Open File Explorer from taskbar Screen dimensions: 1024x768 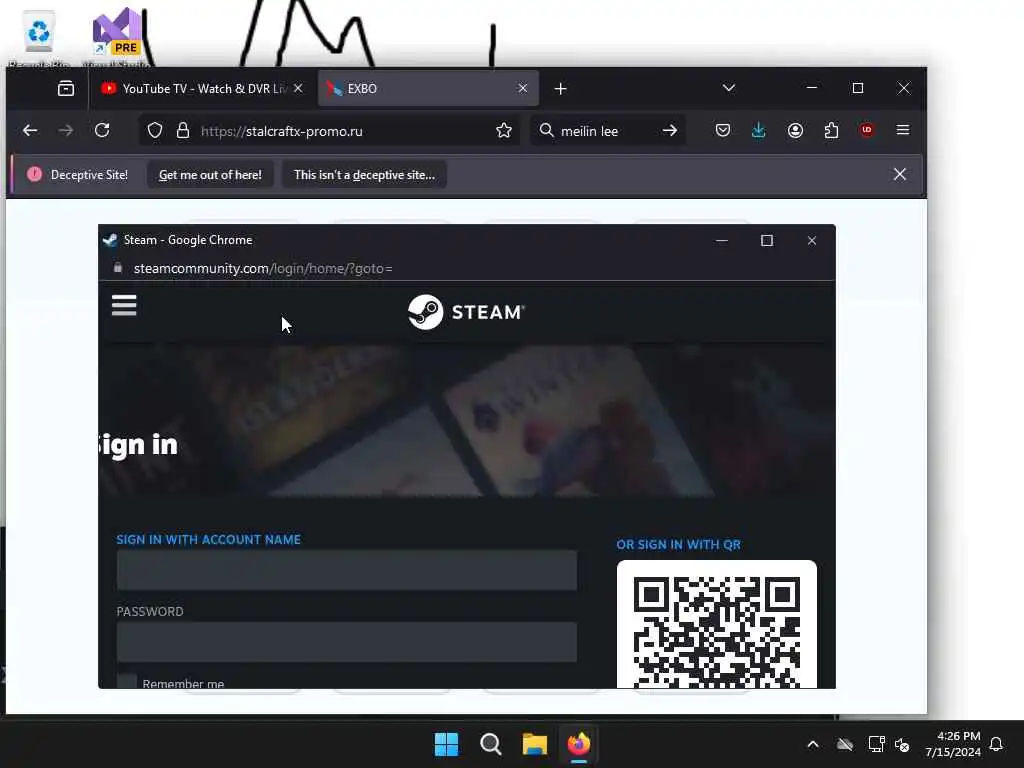[x=534, y=744]
